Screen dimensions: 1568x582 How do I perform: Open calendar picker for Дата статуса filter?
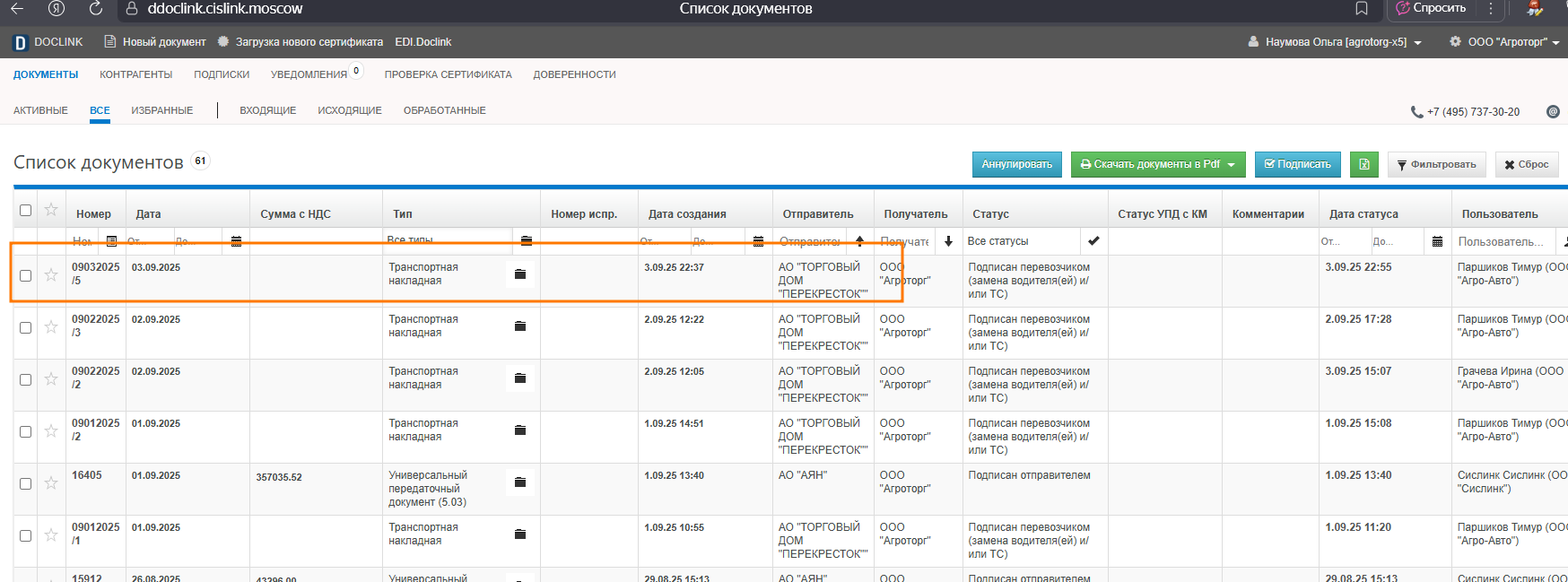1437,241
